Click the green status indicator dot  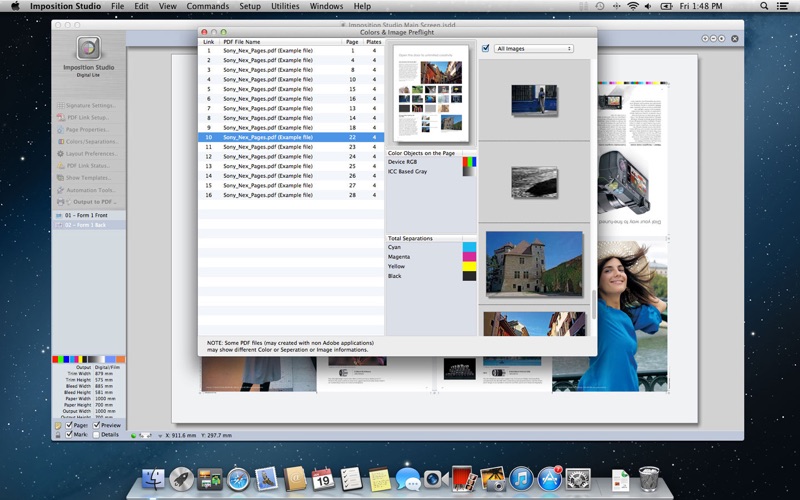tap(133, 435)
